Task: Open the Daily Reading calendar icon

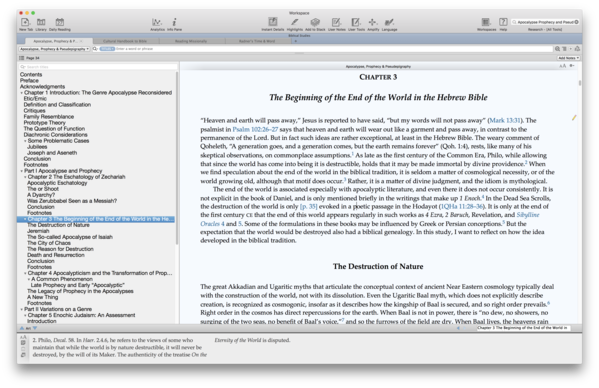Action: 60,23
